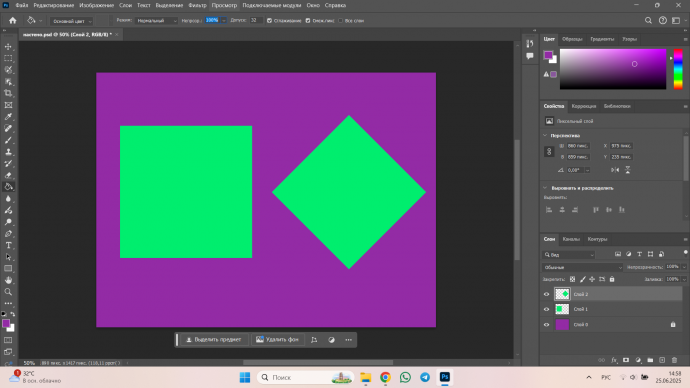This screenshot has height=388, width=690.
Task: Select the Pen tool
Action: point(8,234)
